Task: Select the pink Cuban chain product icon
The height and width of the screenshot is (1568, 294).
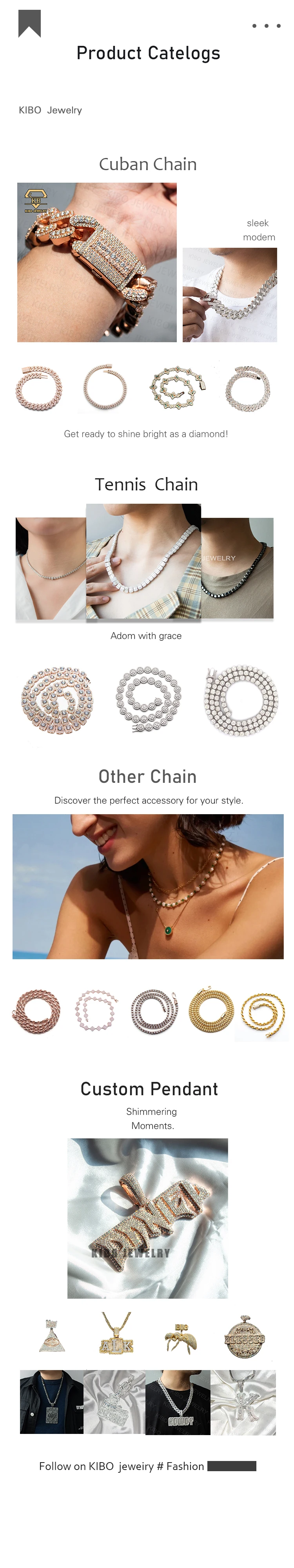Action: [x=38, y=388]
